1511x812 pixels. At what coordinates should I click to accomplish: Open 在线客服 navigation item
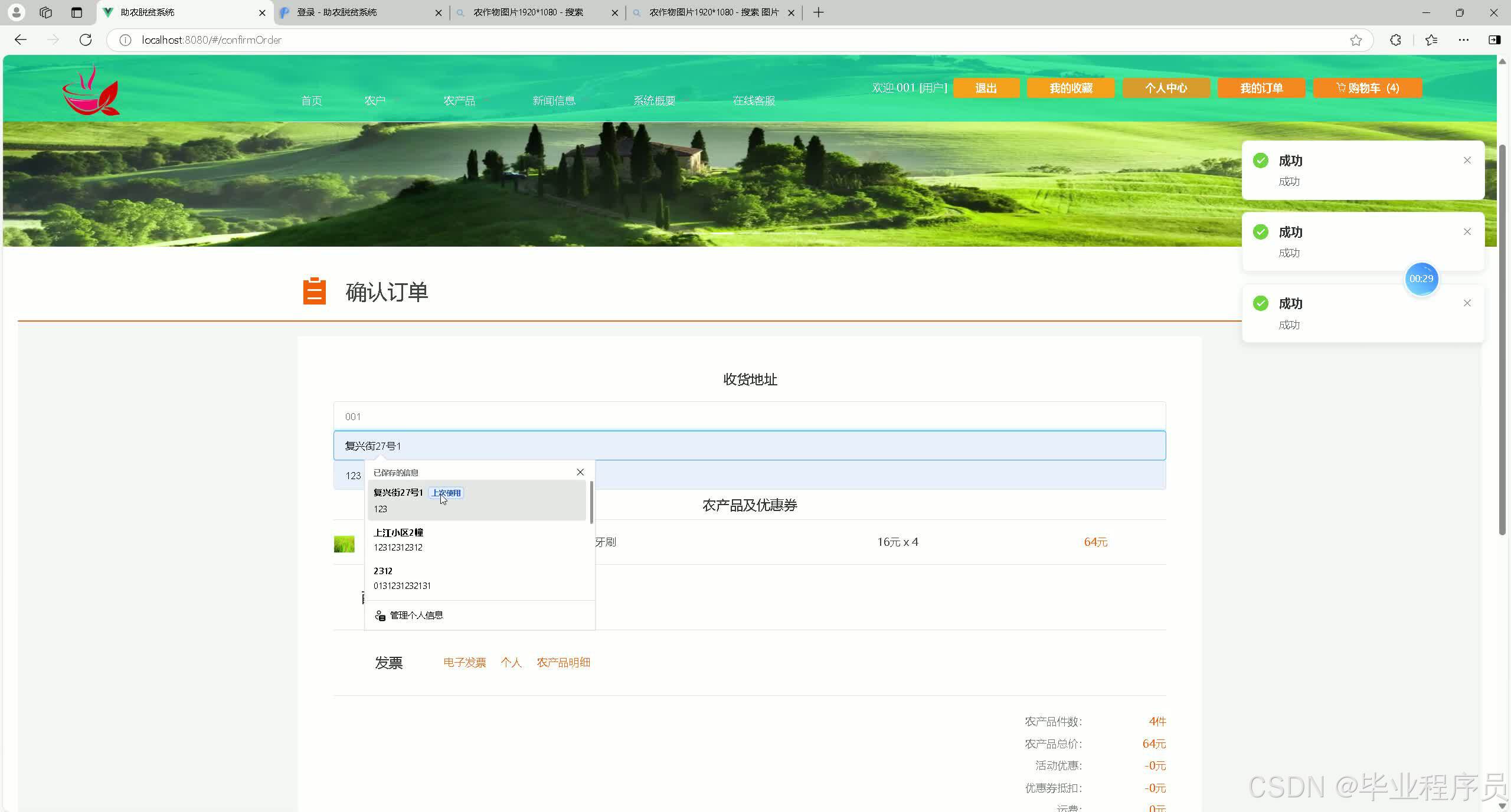754,100
